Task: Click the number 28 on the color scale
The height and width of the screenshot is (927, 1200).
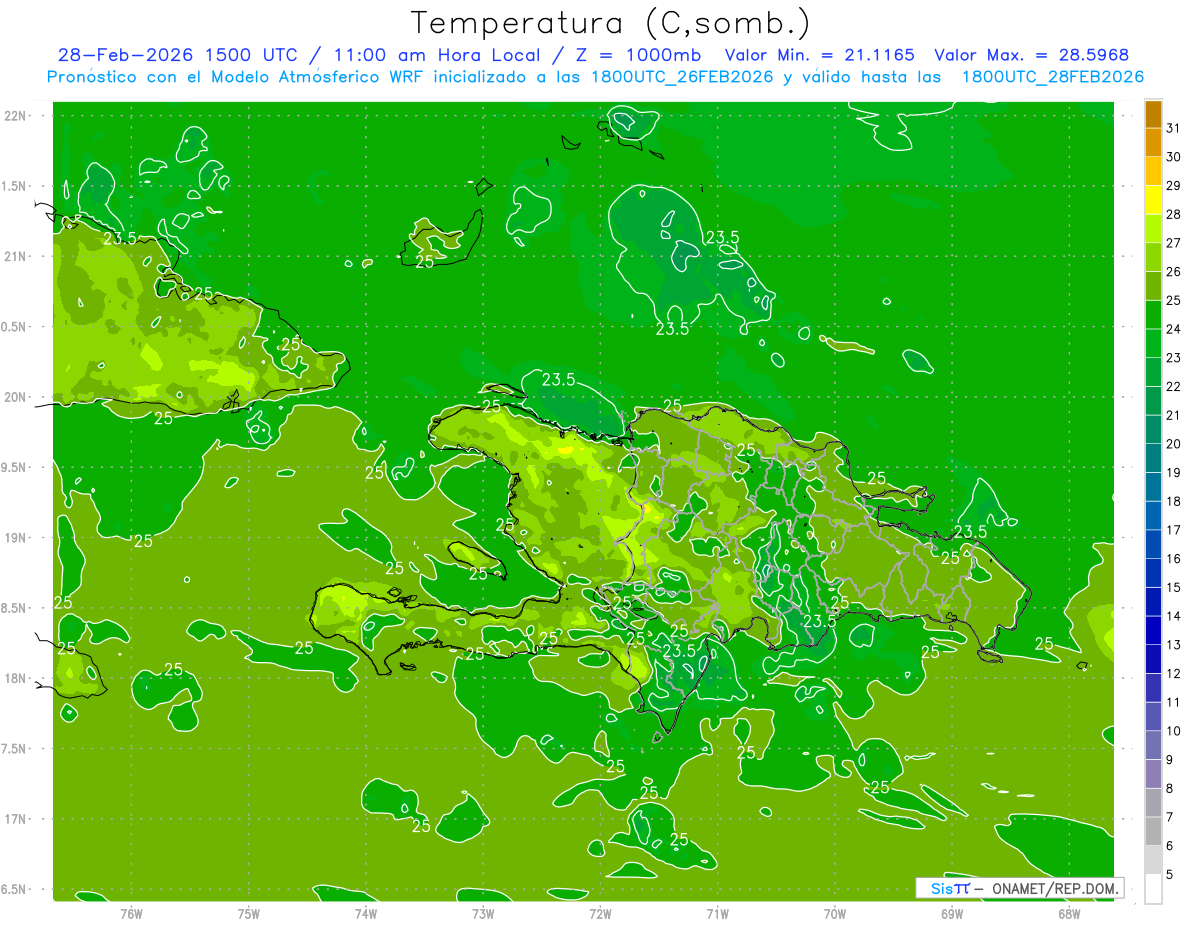Action: [1174, 214]
